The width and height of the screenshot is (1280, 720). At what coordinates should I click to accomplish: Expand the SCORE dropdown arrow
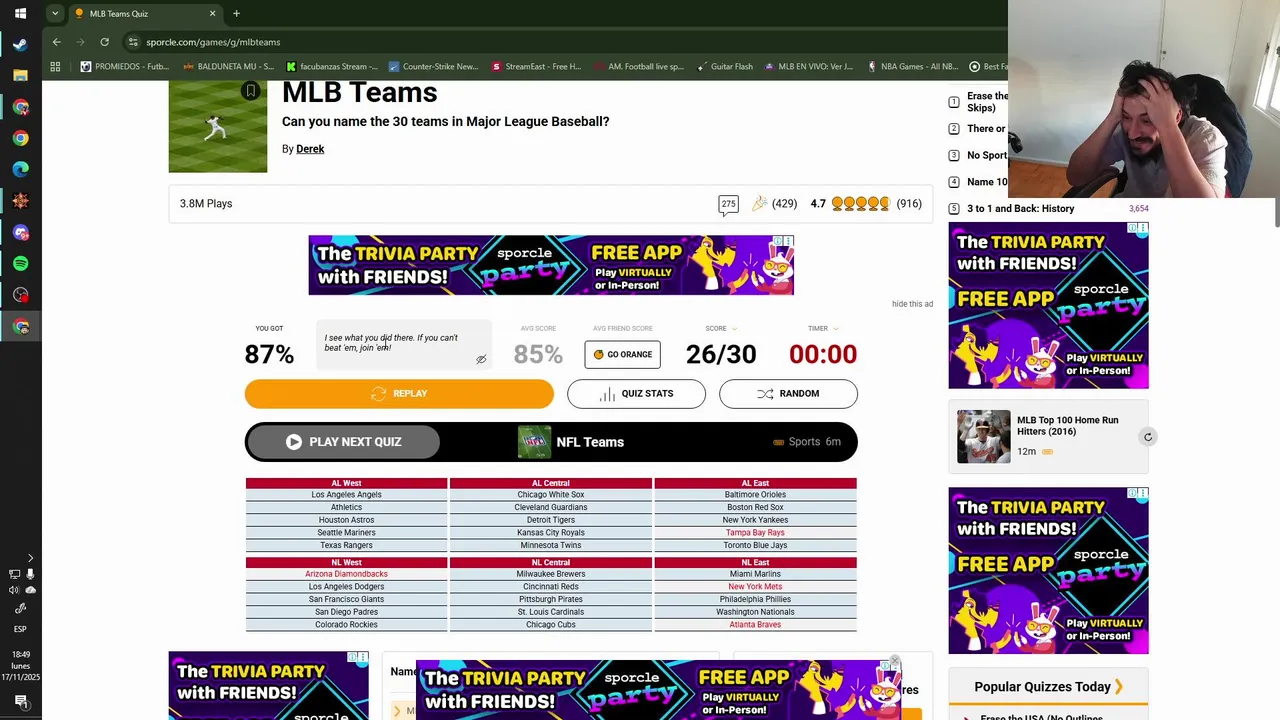pyautogui.click(x=735, y=329)
